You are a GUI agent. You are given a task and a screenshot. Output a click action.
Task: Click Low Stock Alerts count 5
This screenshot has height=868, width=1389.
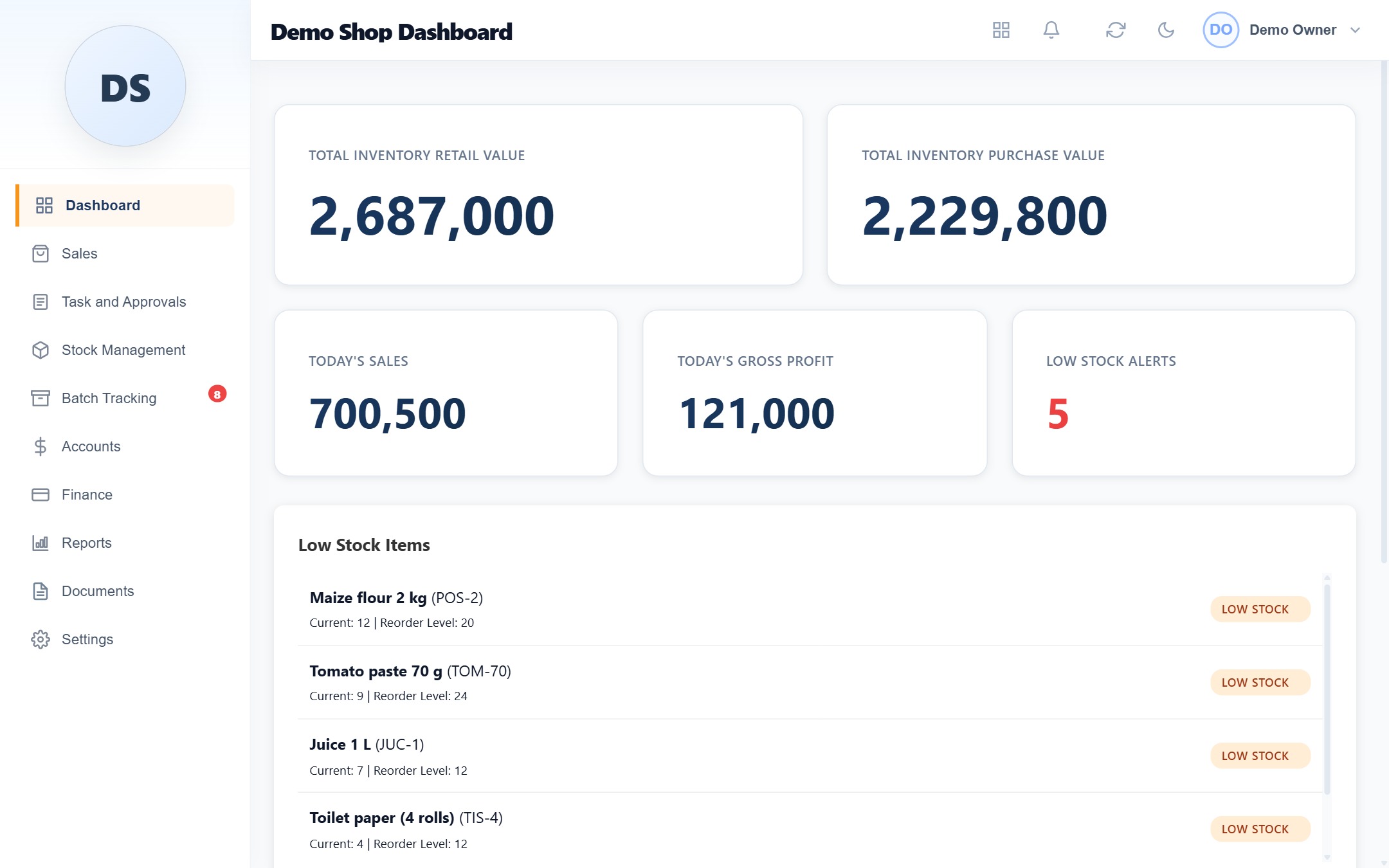tap(1058, 413)
